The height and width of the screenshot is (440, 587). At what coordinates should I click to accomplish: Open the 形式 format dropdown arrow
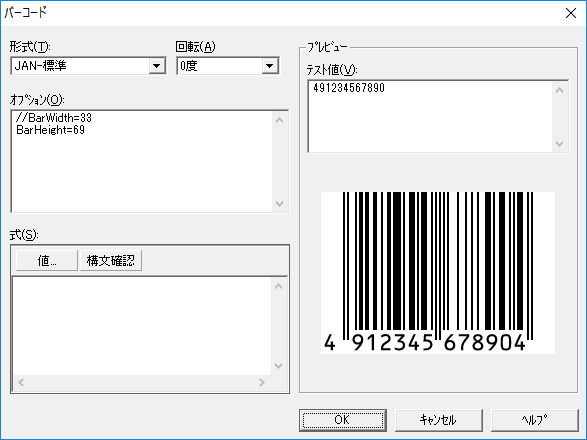click(156, 66)
